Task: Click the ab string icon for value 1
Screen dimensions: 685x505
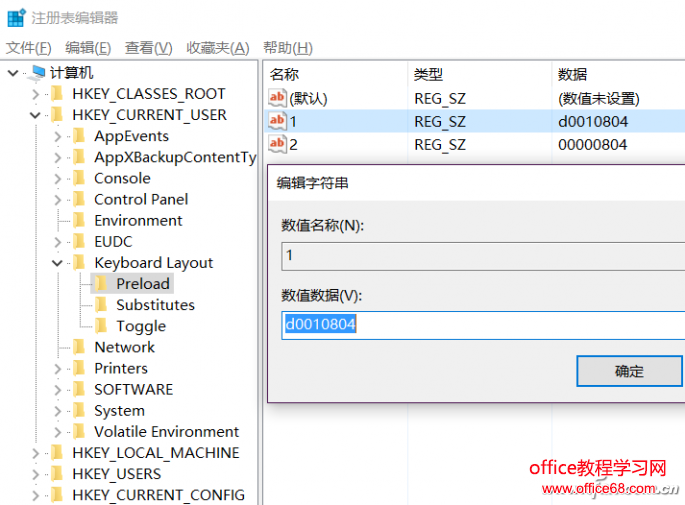Action: [x=277, y=121]
